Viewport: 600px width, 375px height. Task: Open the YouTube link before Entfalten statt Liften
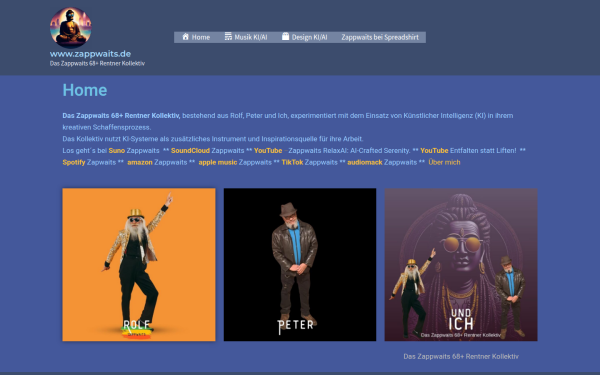pyautogui.click(x=434, y=151)
